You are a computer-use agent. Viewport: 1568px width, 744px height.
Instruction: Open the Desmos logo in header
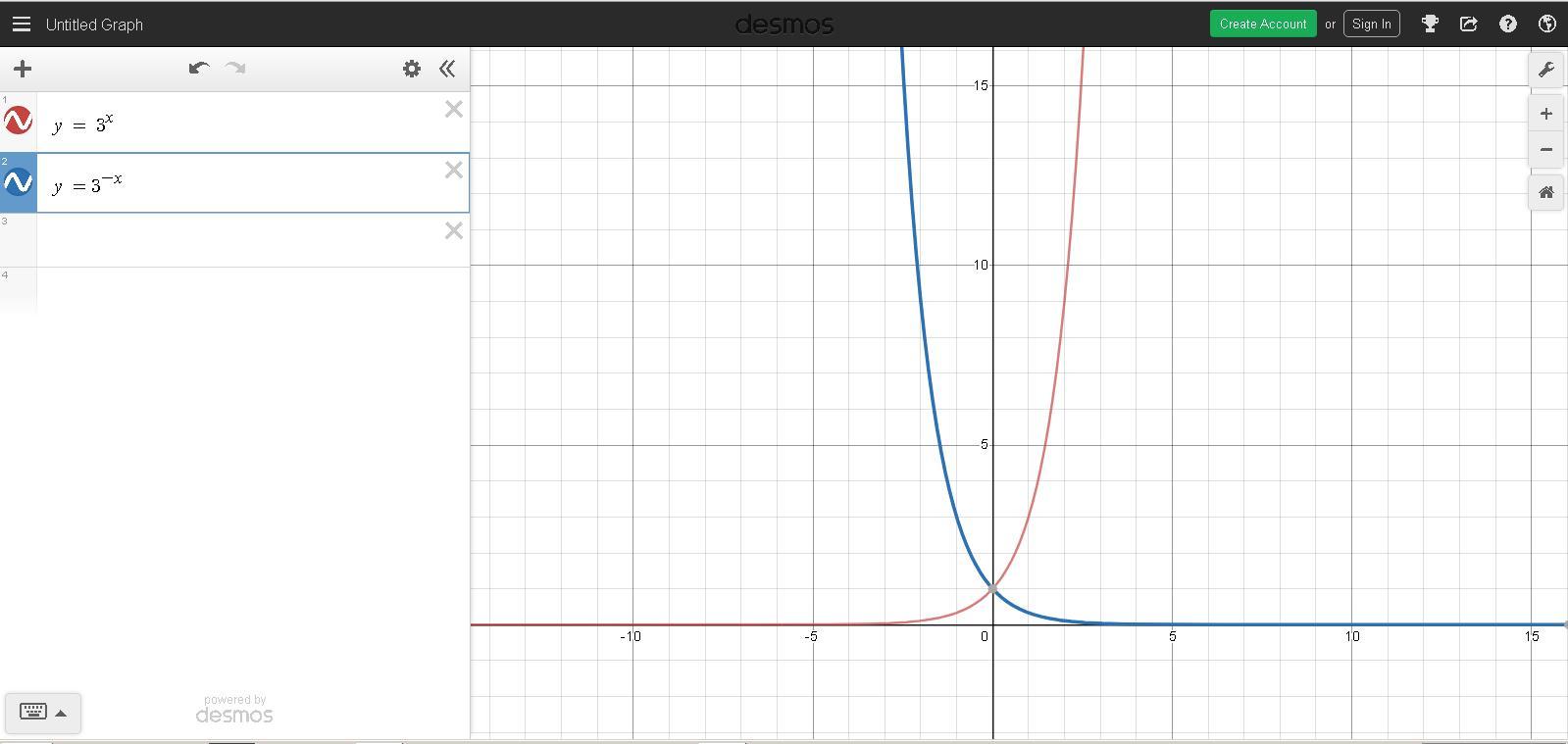pyautogui.click(x=784, y=24)
